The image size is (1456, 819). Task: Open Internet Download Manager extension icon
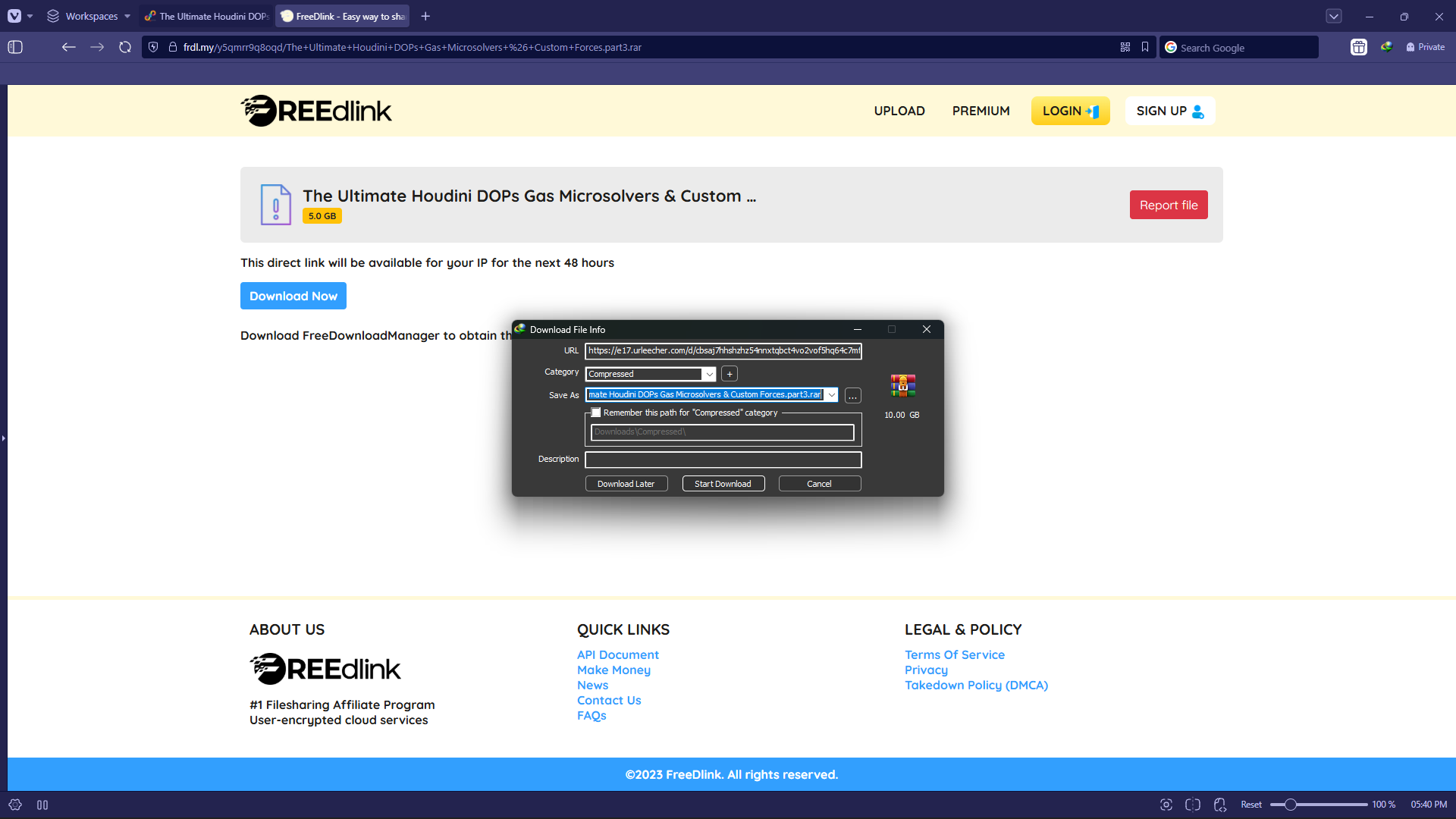(x=1387, y=47)
